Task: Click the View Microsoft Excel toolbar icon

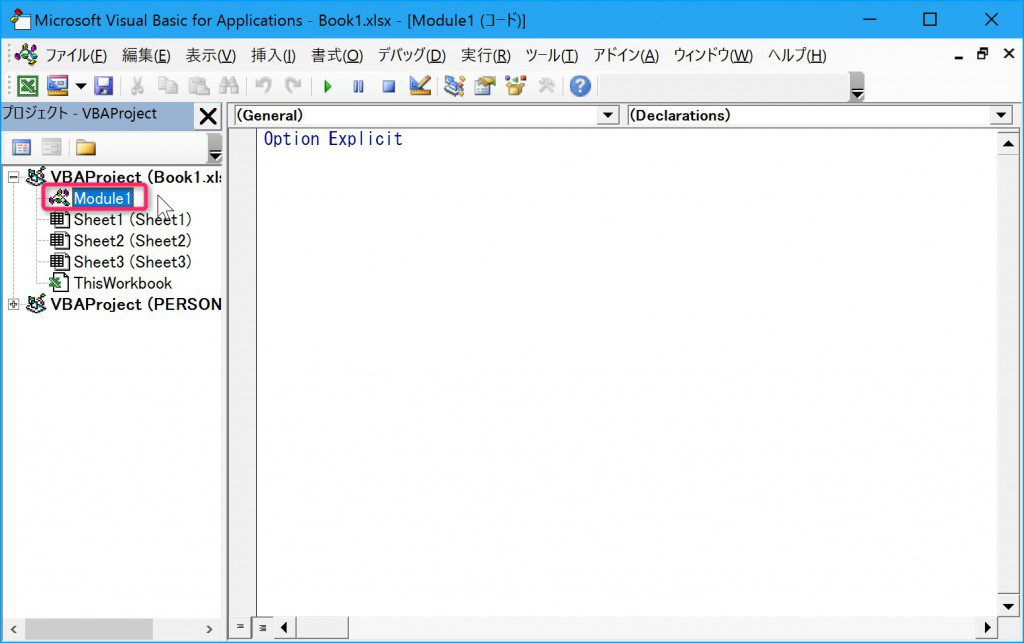Action: 27,86
